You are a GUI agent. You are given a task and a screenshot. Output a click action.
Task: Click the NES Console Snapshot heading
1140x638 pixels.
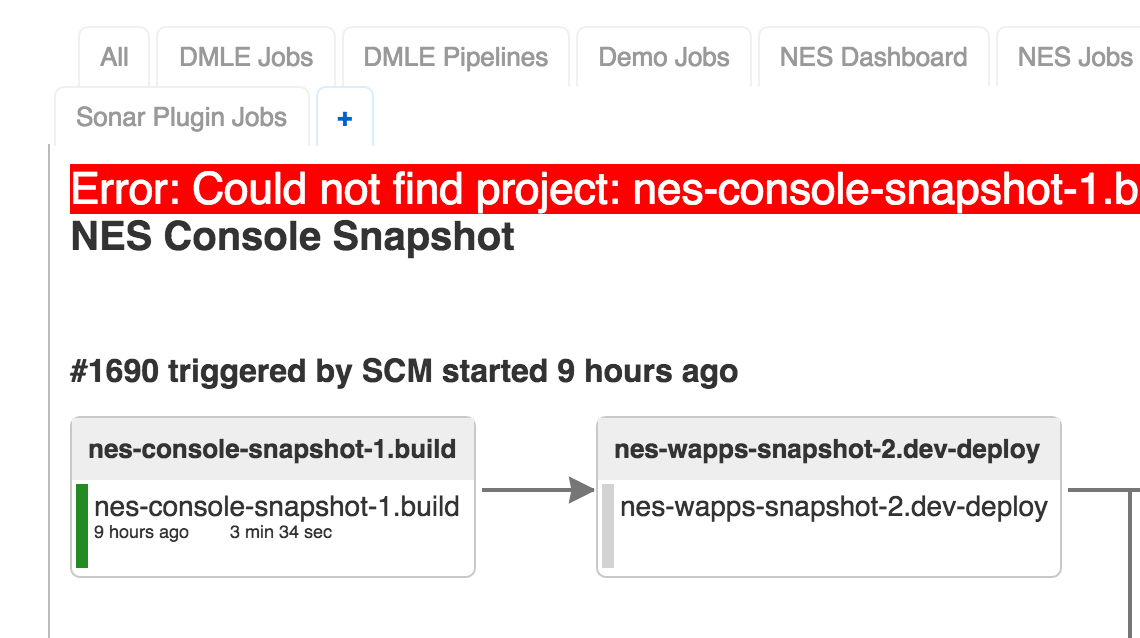[x=293, y=238]
